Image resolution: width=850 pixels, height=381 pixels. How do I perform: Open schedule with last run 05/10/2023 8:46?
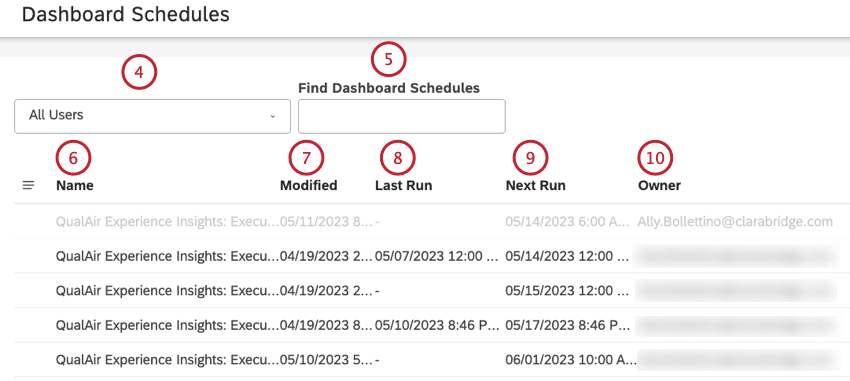pos(432,325)
